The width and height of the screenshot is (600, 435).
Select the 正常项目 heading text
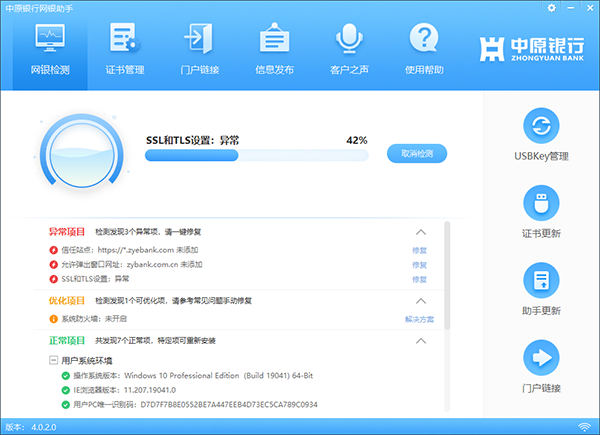click(67, 341)
